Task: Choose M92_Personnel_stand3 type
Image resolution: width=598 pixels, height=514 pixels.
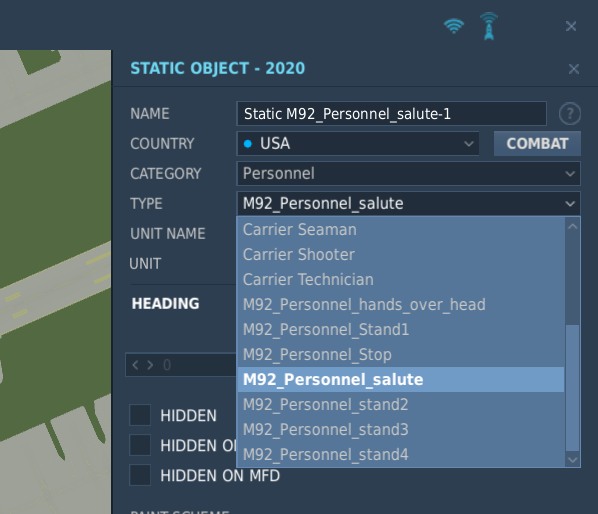Action: pyautogui.click(x=401, y=430)
